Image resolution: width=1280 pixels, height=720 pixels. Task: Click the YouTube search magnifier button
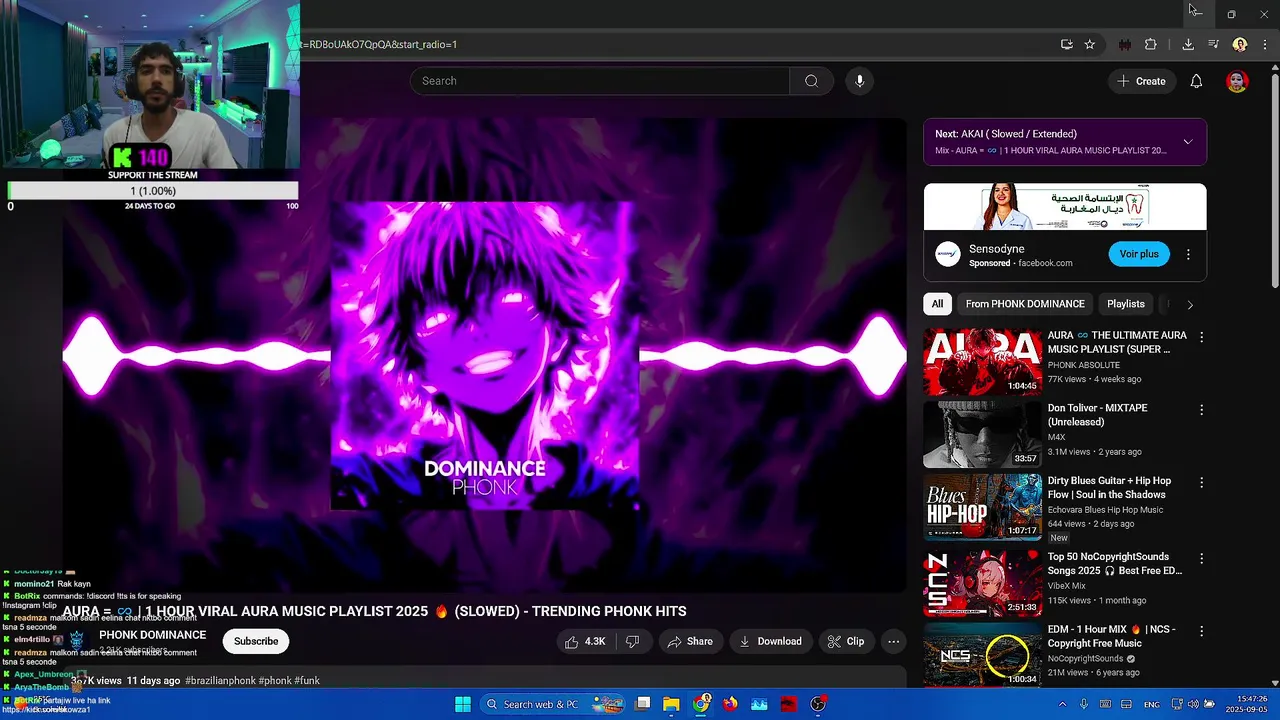pyautogui.click(x=811, y=81)
